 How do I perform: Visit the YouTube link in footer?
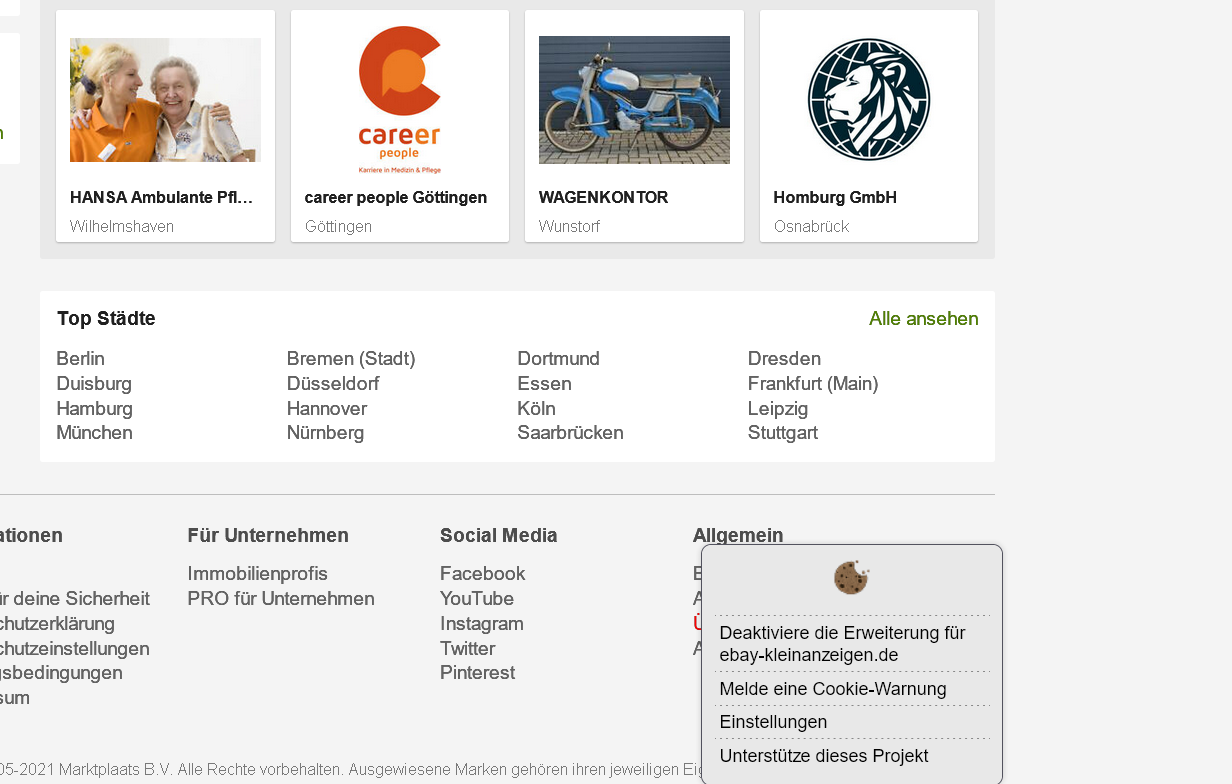tap(476, 599)
